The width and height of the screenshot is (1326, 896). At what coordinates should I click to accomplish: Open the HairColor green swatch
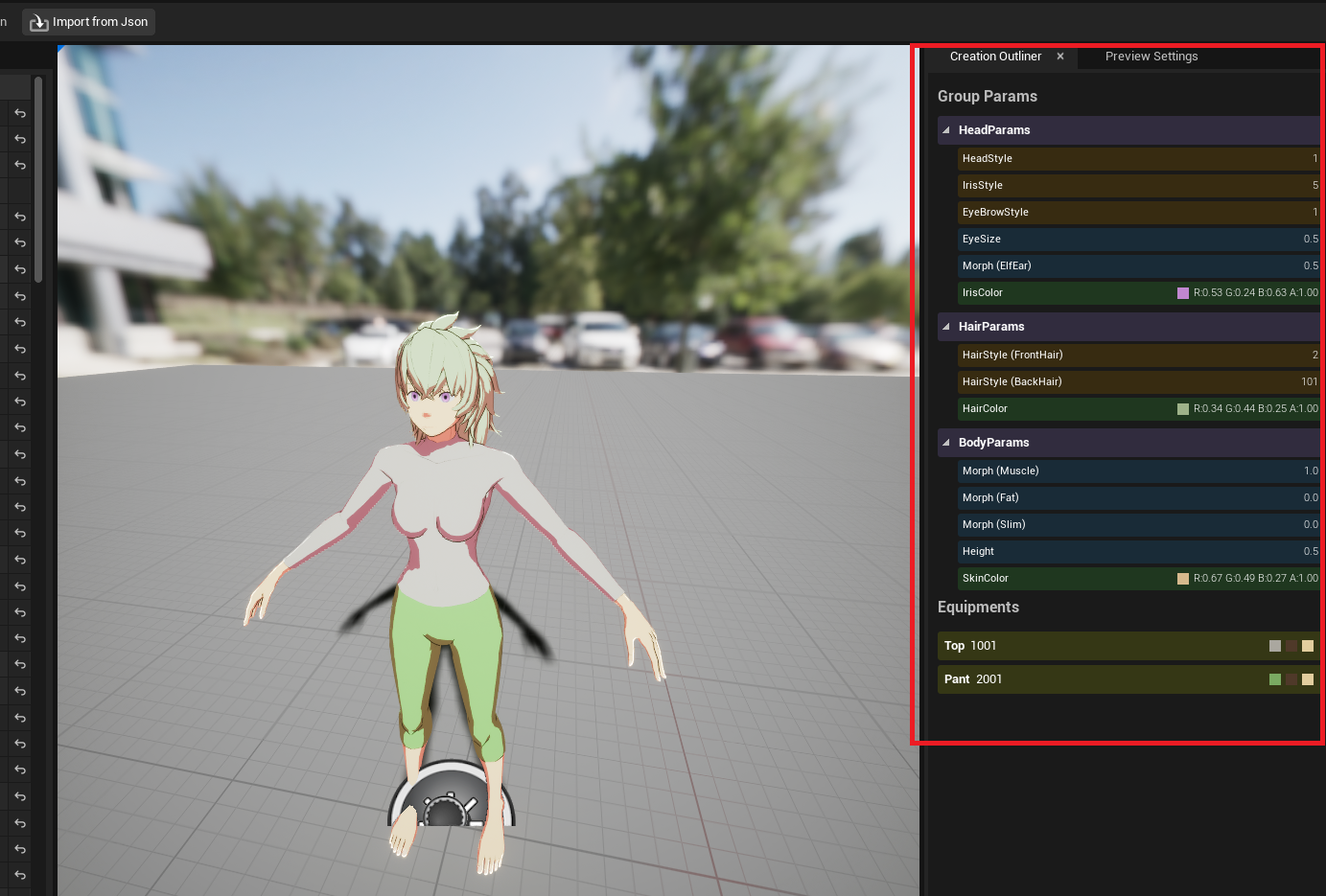click(x=1182, y=408)
